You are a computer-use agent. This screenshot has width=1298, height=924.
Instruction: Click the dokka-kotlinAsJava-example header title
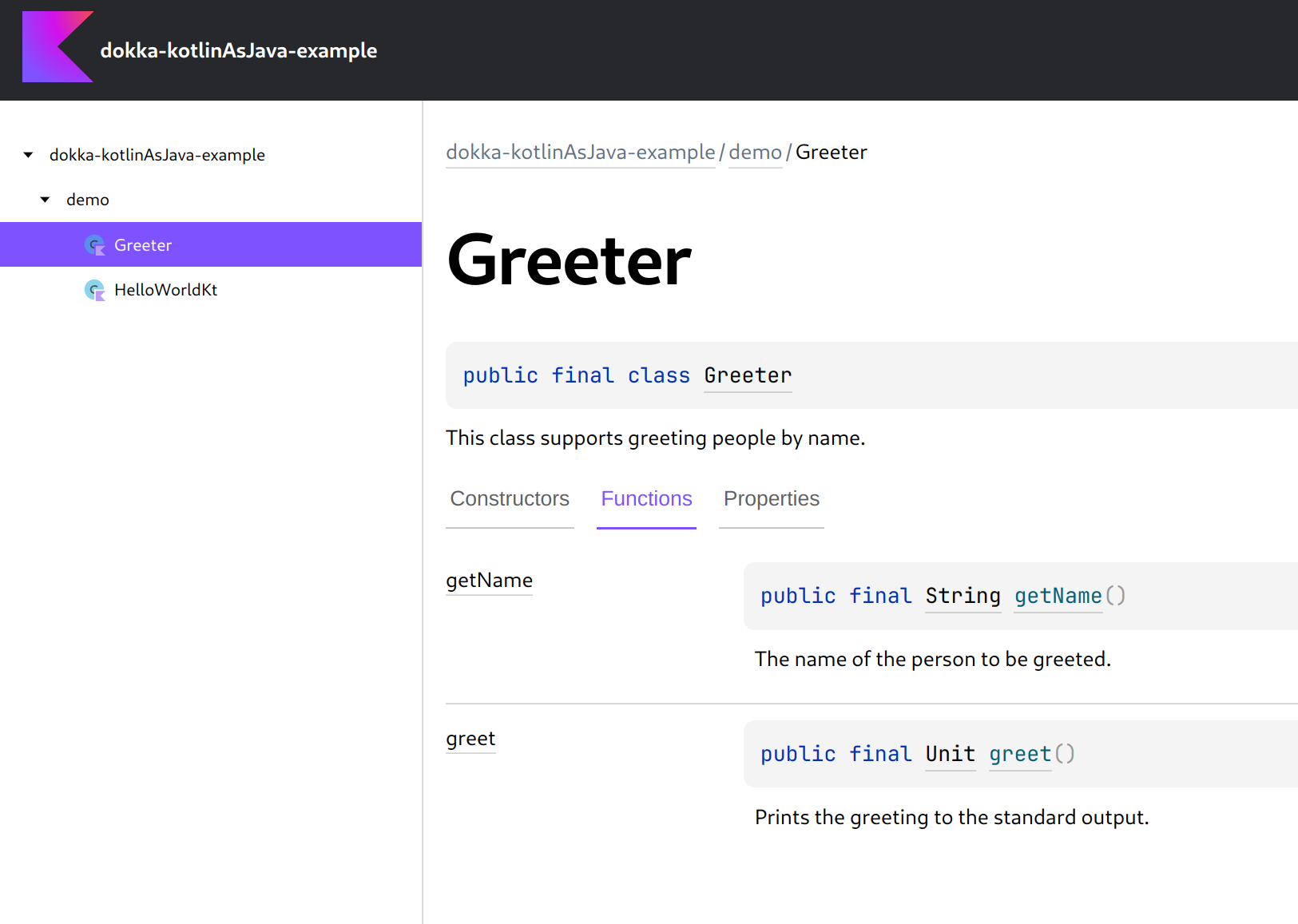point(239,50)
